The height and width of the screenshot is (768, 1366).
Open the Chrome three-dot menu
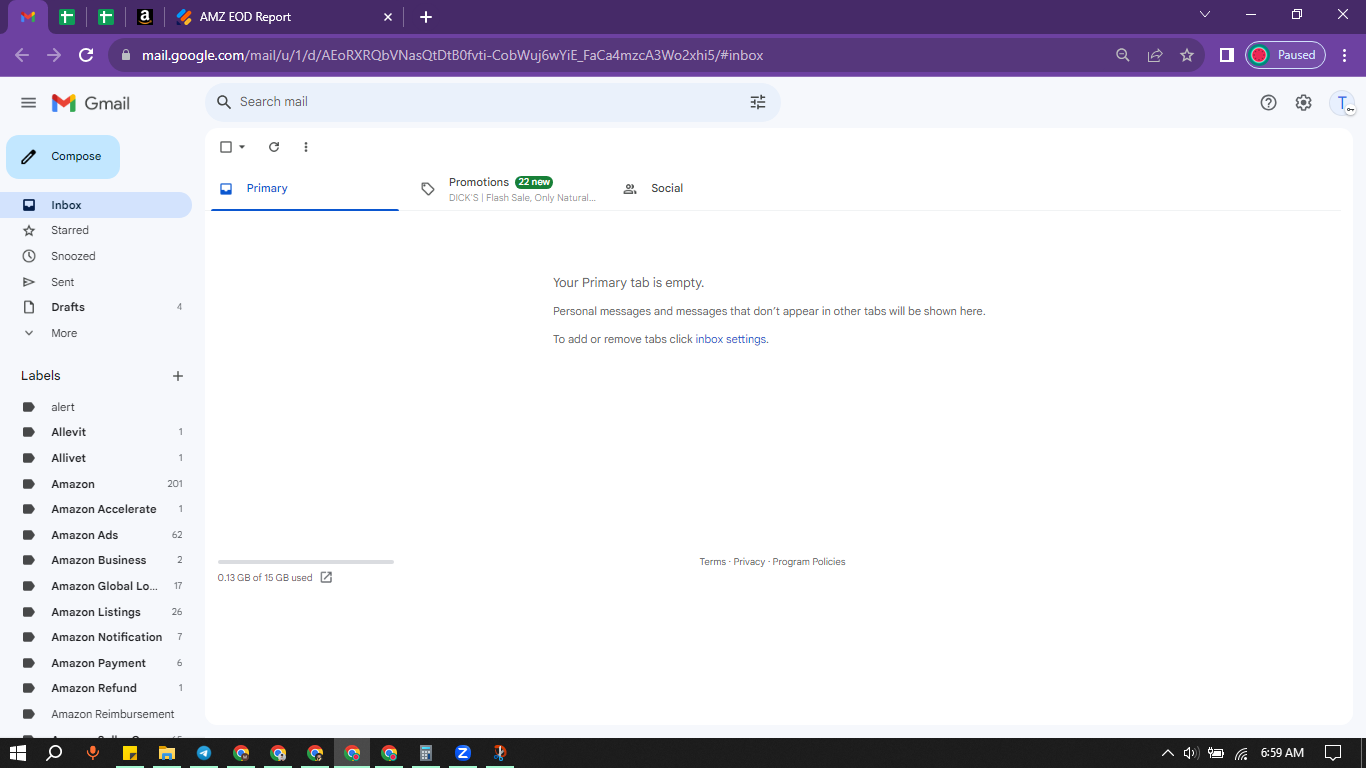tap(1344, 55)
